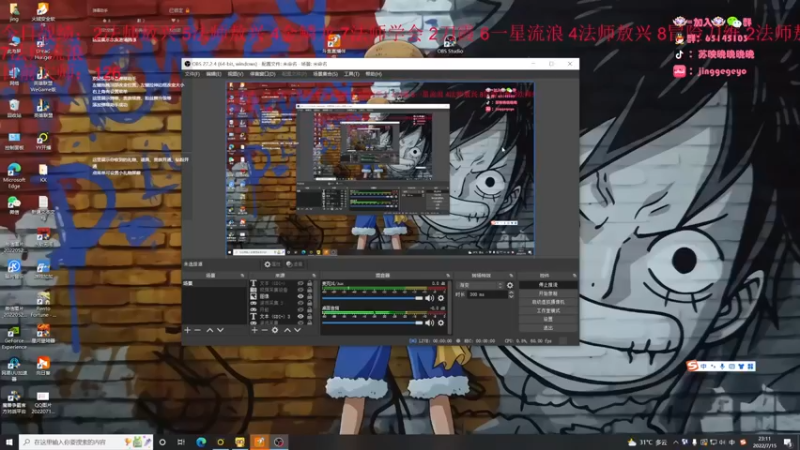Click the transition duration spinner arrows
The height and width of the screenshot is (450, 800).
[x=511, y=294]
